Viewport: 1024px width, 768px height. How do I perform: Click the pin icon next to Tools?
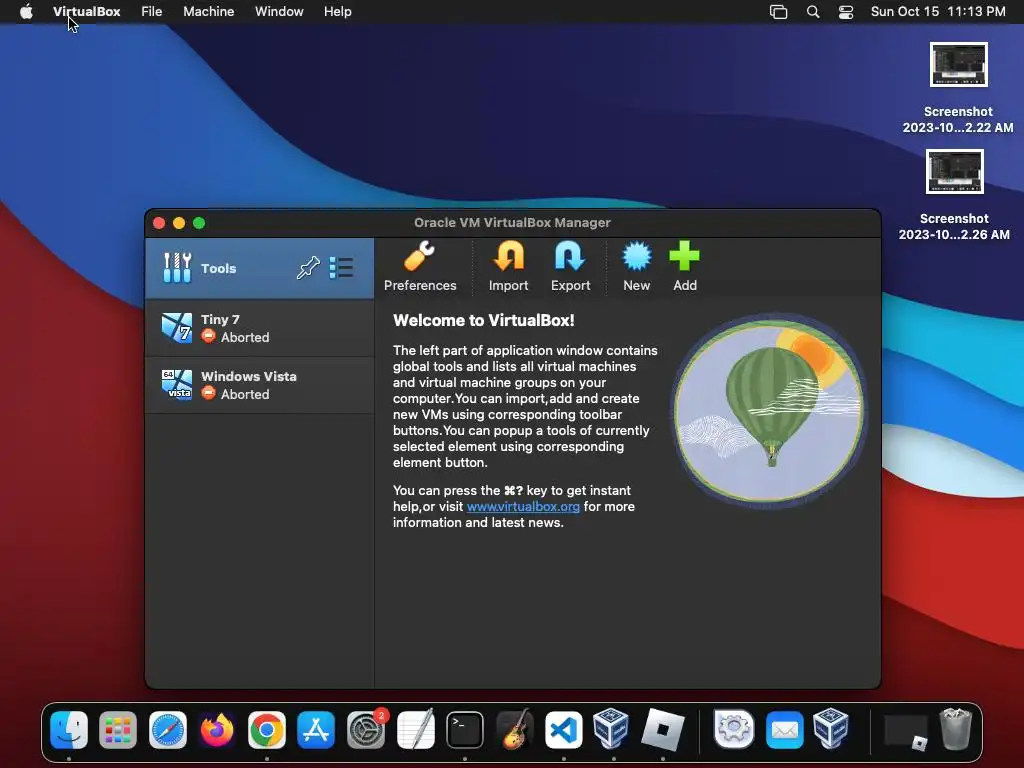click(x=308, y=268)
